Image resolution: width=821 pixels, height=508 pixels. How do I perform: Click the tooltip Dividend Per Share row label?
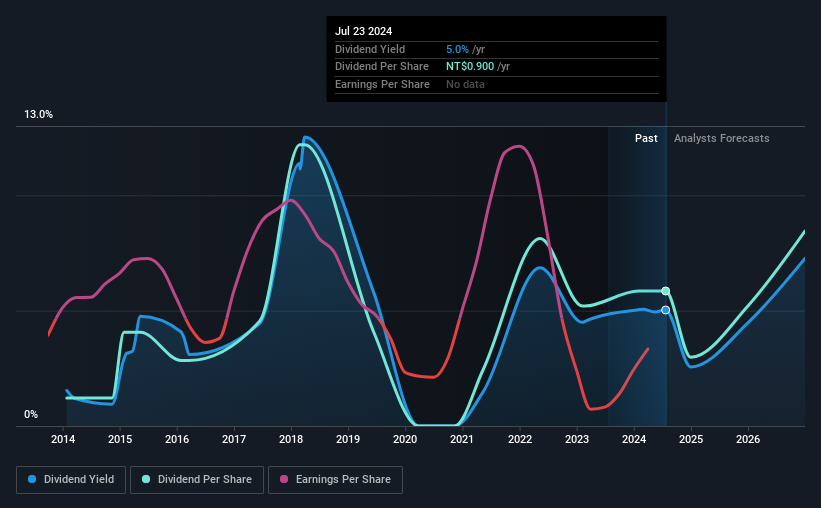coord(382,67)
